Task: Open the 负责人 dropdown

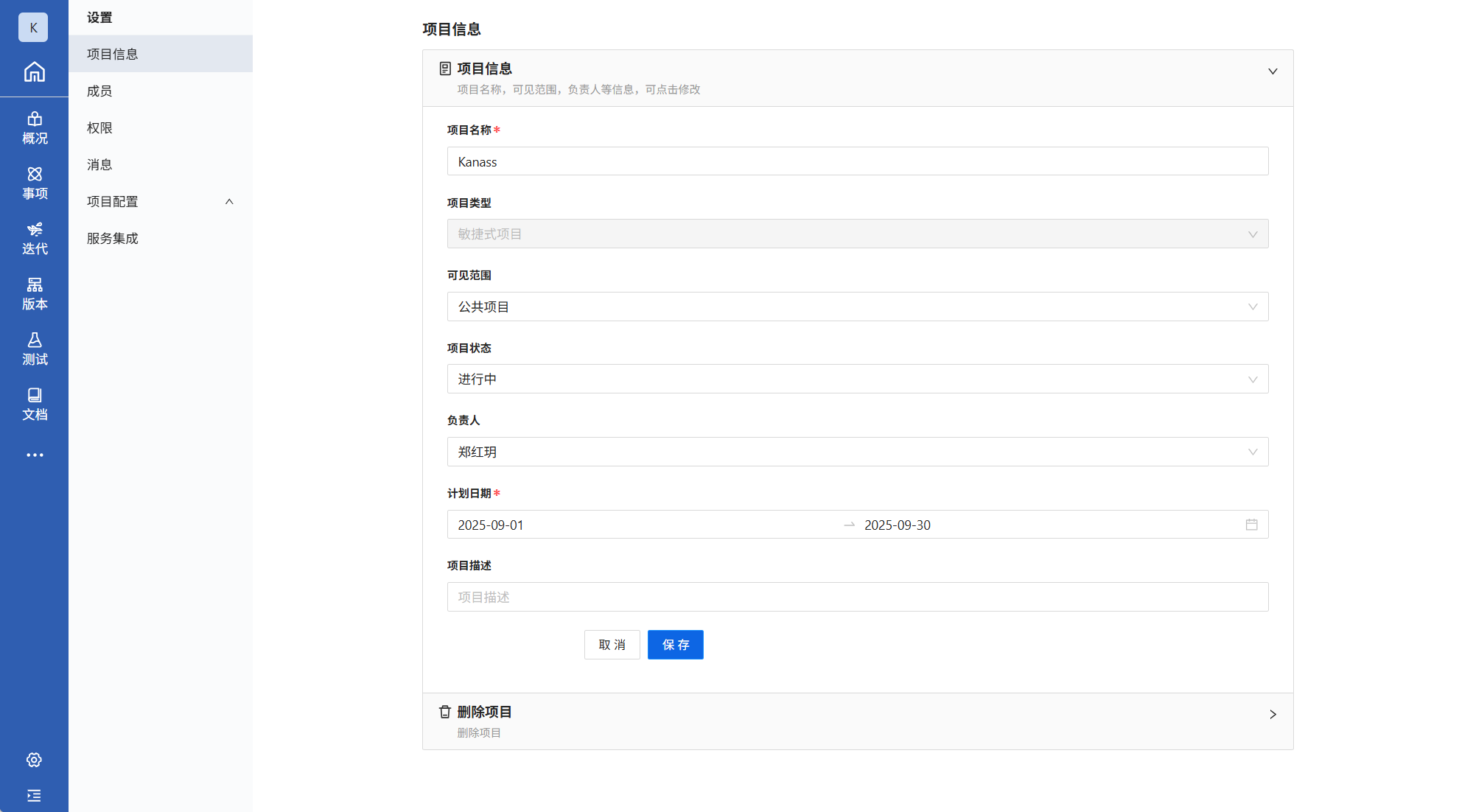Action: pos(857,452)
